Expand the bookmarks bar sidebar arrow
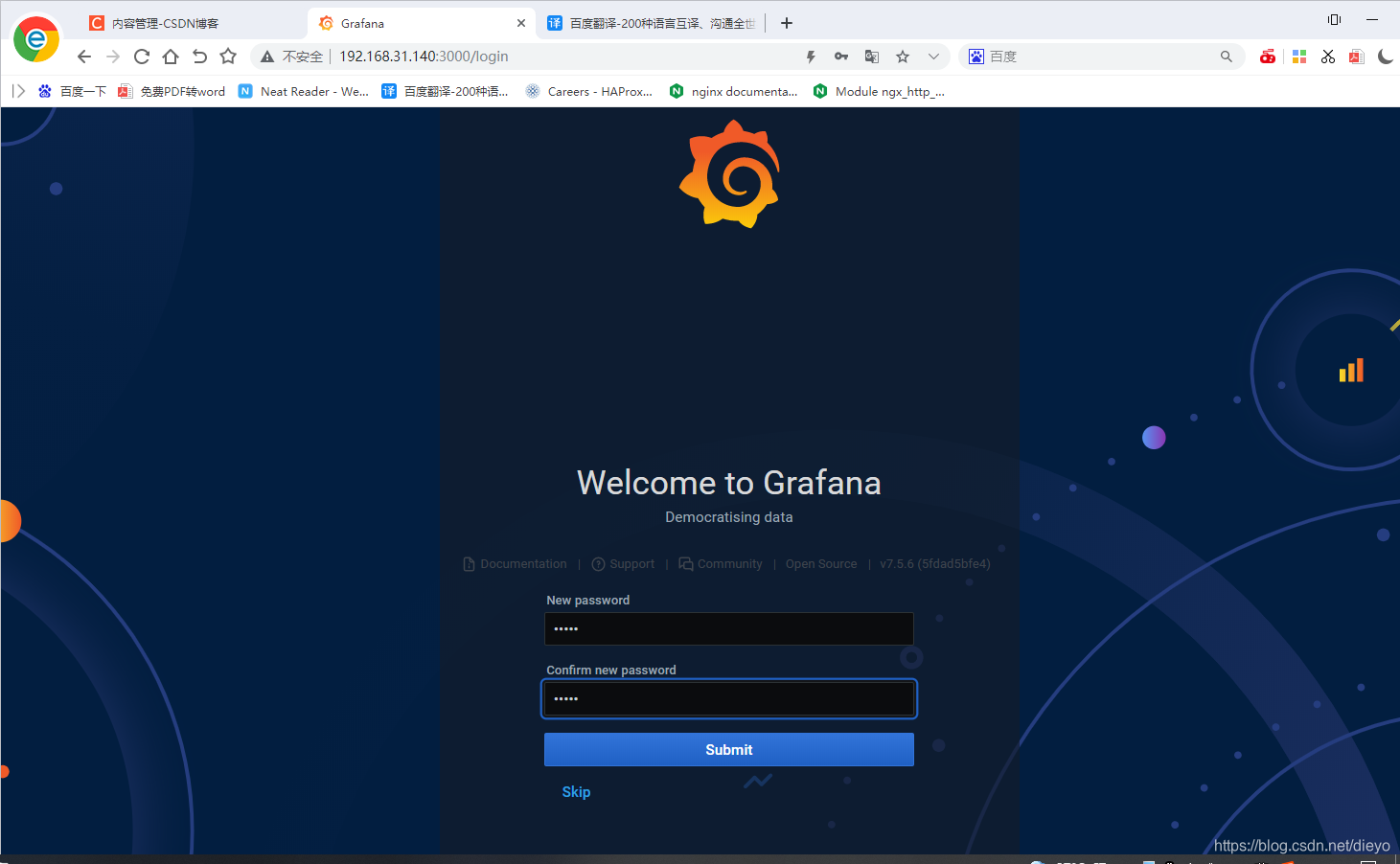This screenshot has height=864, width=1400. [18, 91]
